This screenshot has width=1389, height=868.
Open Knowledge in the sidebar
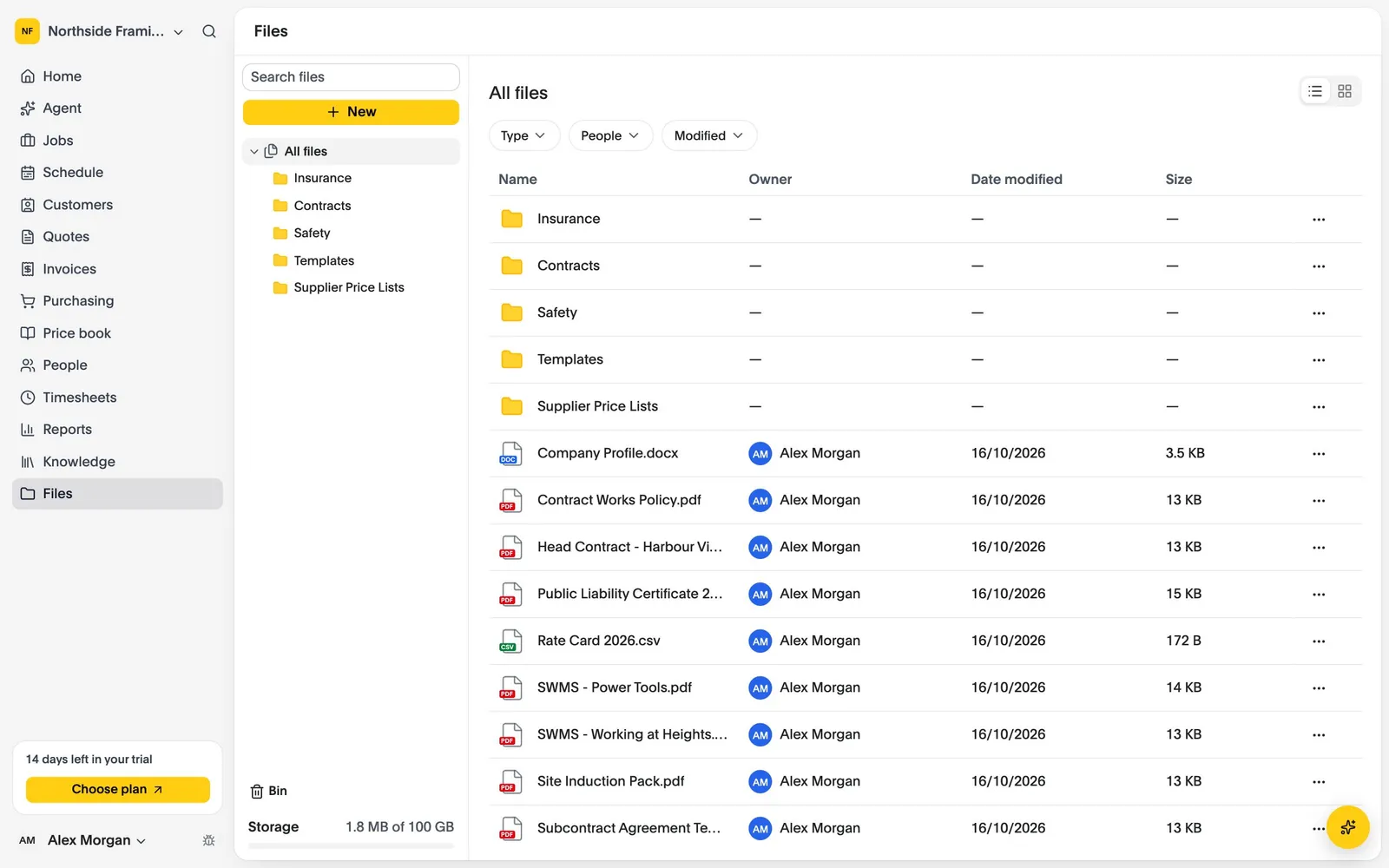click(117, 462)
